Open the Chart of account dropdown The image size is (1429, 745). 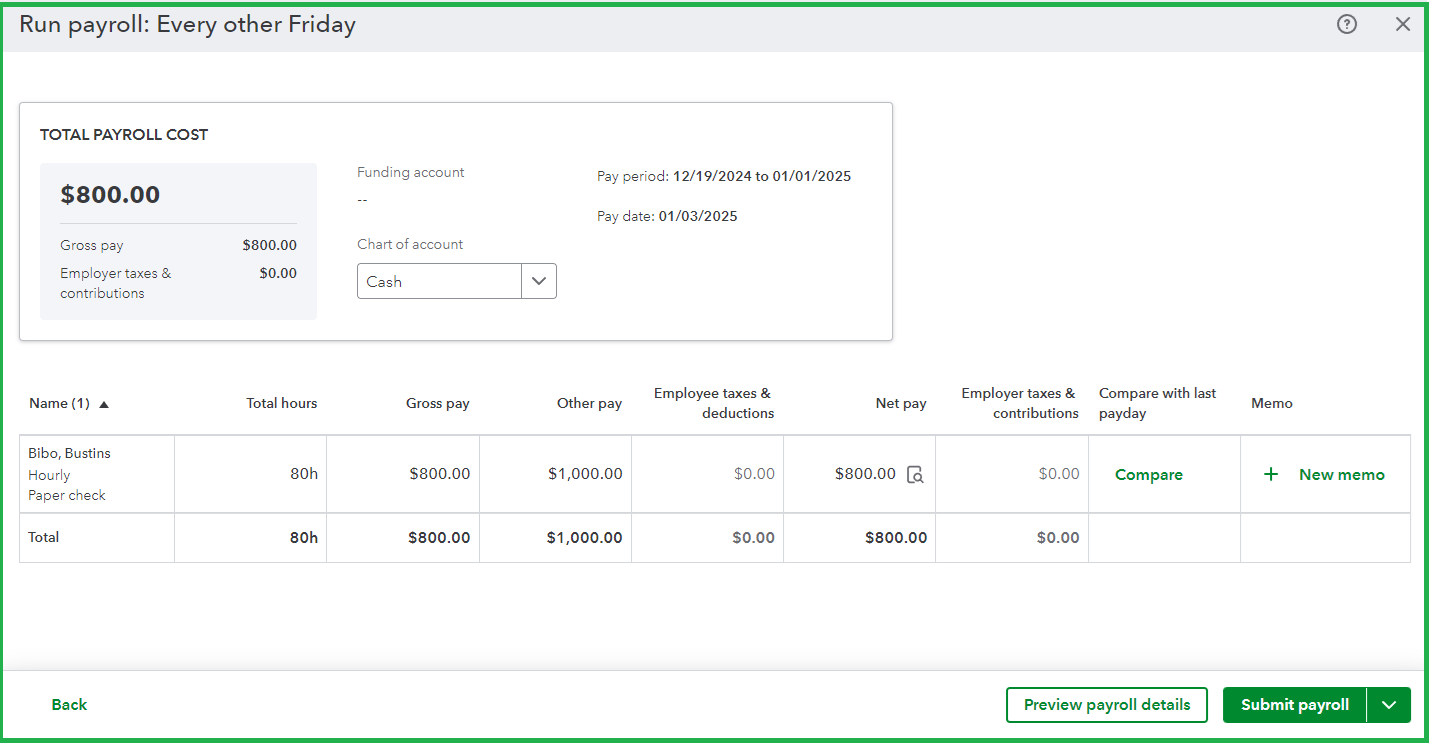pyautogui.click(x=539, y=281)
